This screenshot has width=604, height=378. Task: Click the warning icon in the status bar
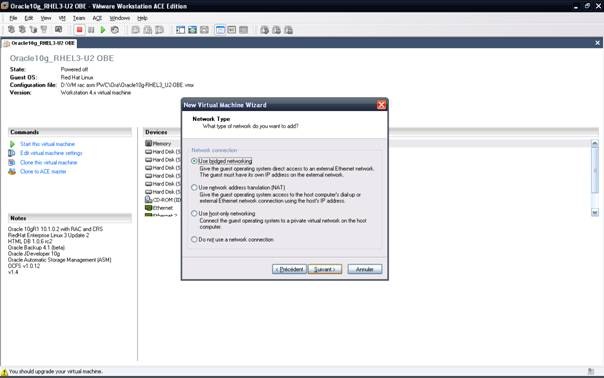[x=4, y=372]
